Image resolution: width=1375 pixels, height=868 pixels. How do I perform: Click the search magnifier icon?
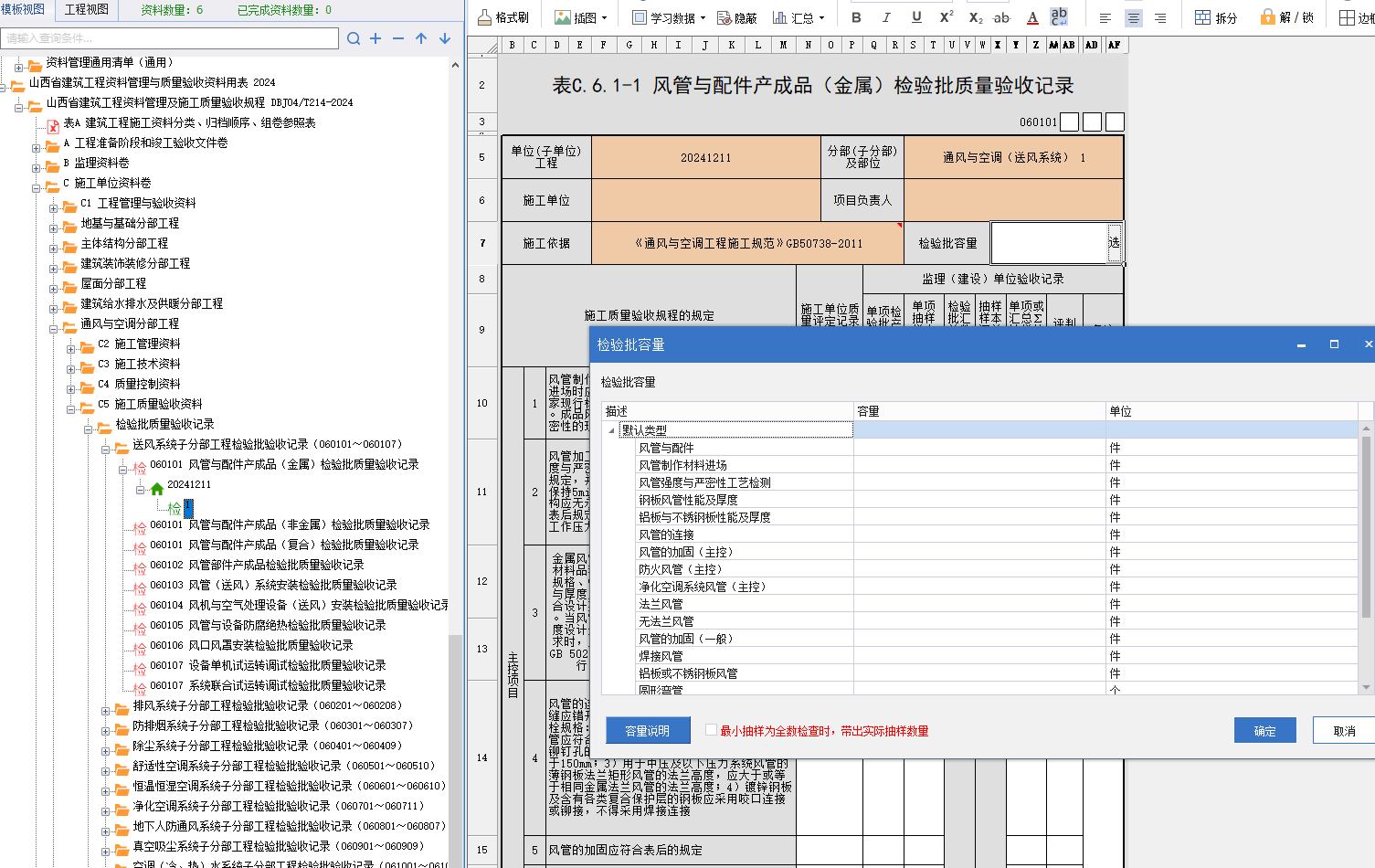[354, 38]
